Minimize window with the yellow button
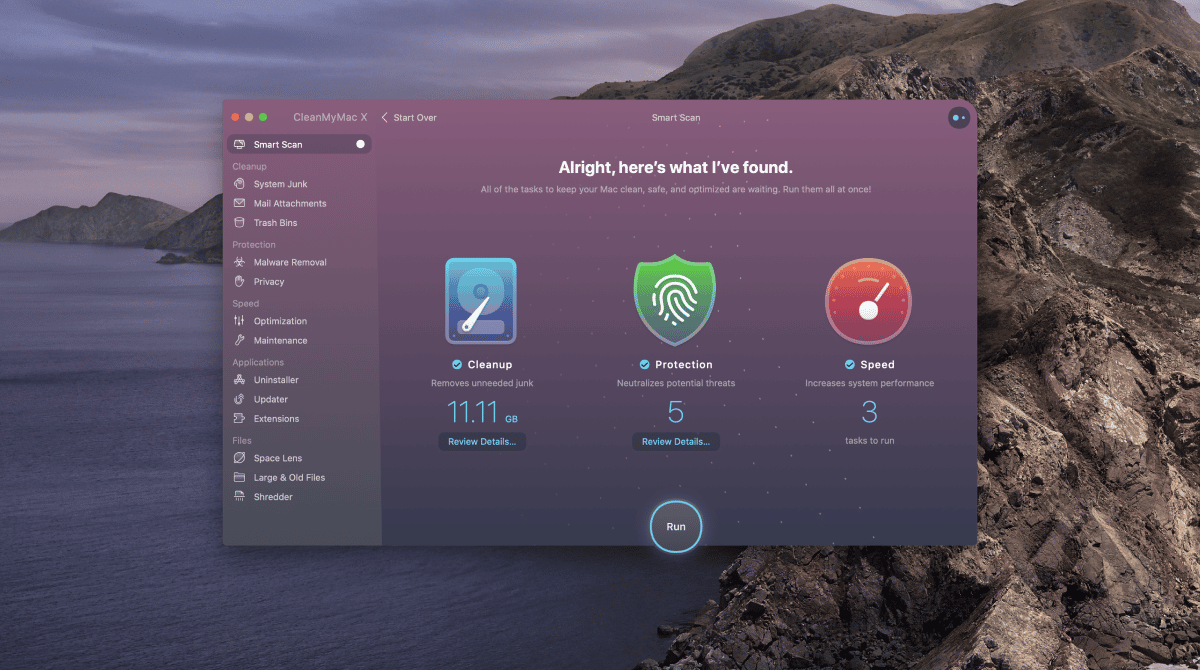The width and height of the screenshot is (1200, 670). [248, 117]
